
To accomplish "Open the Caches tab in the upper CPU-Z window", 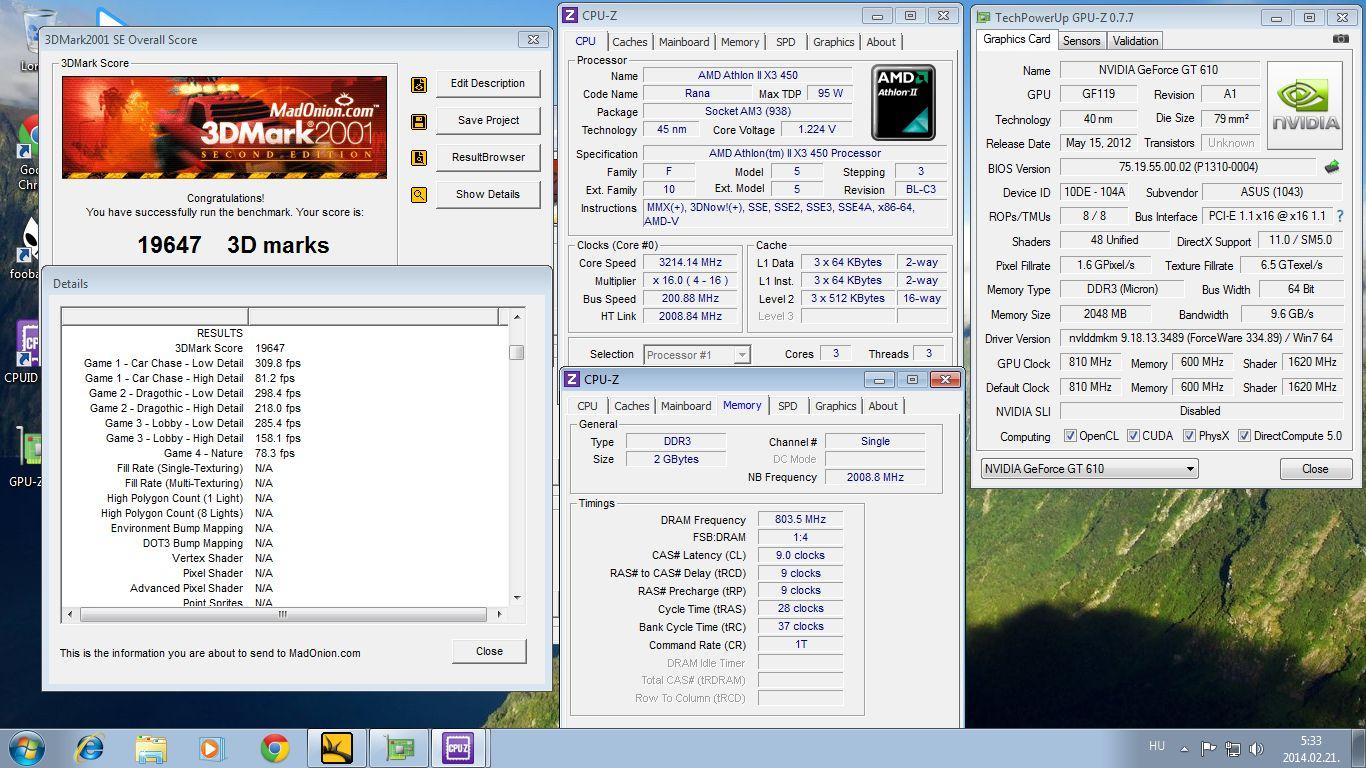I will pos(630,42).
